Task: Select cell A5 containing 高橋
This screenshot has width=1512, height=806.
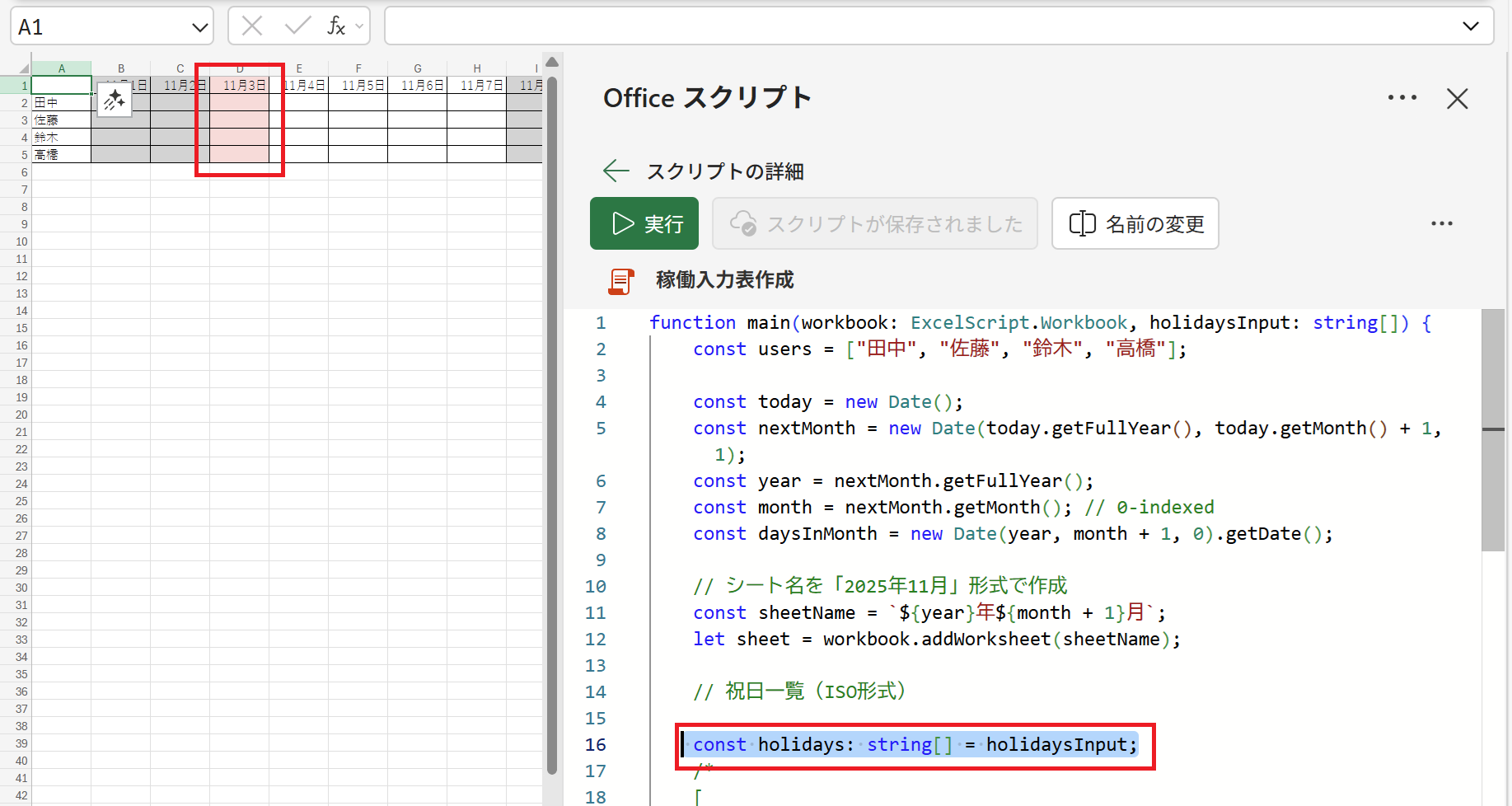Action: 62,155
